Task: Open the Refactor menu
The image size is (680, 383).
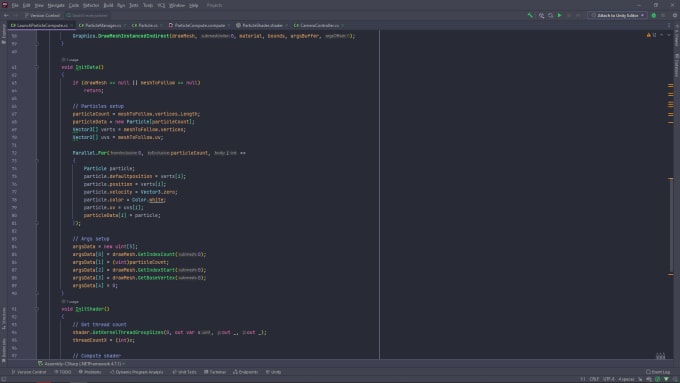Action: [x=91, y=5]
